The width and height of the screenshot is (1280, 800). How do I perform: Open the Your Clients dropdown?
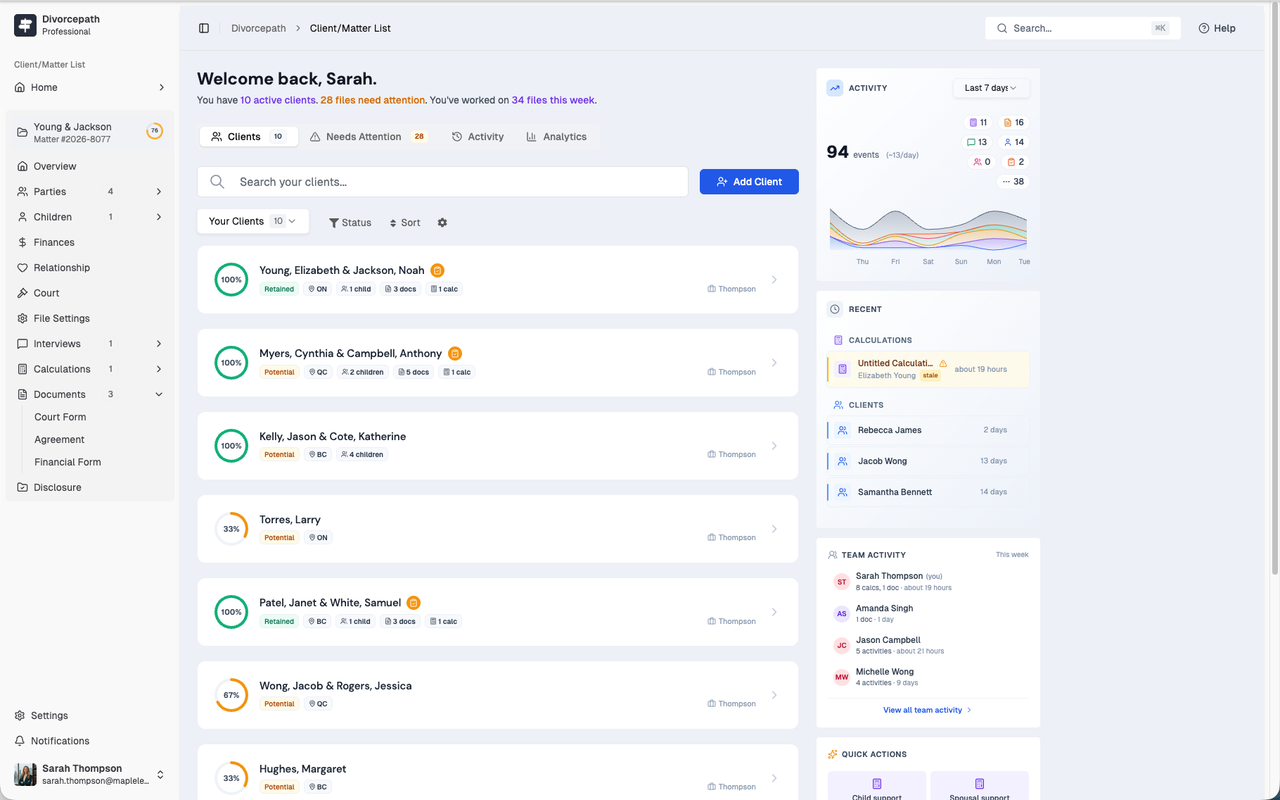(253, 221)
